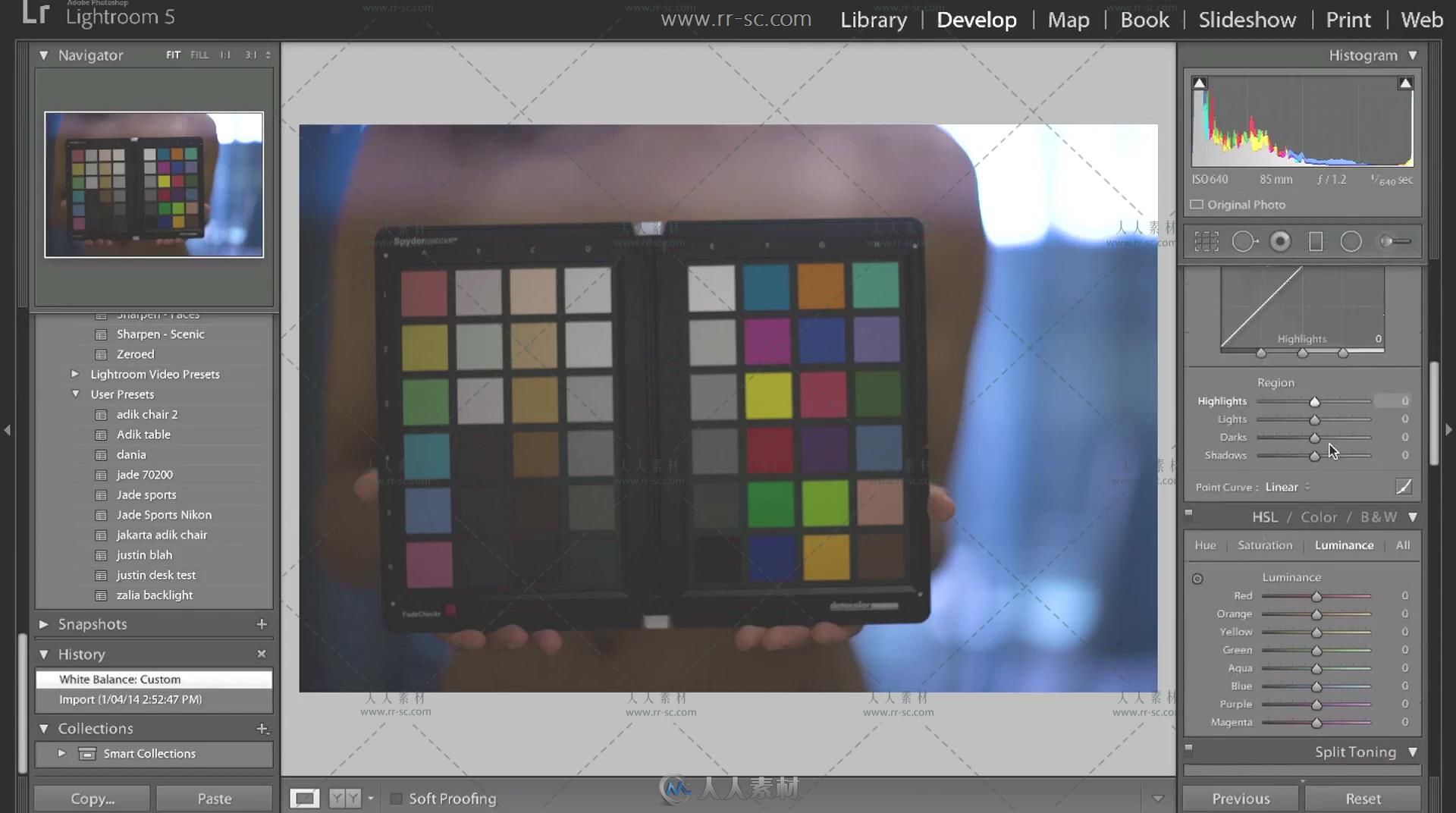This screenshot has width=1456, height=813.
Task: Switch HSL panel to Color mode
Action: [x=1319, y=517]
